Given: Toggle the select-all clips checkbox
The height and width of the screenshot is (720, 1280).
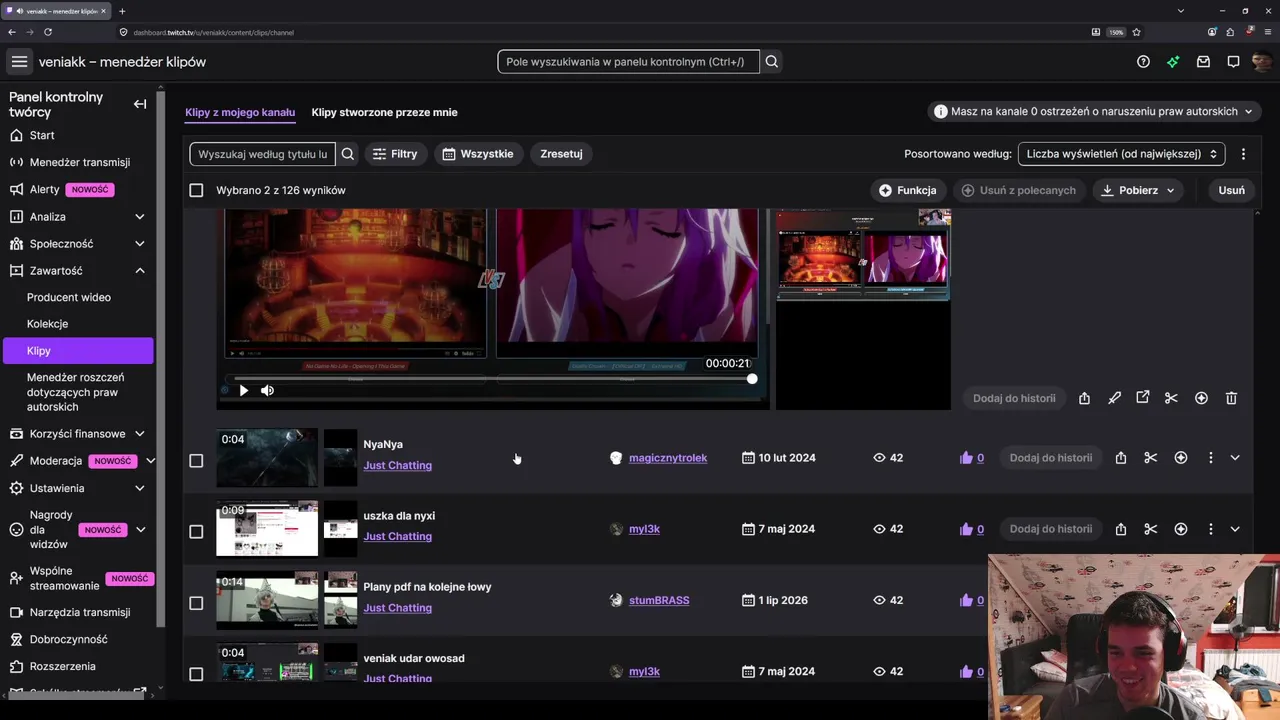Looking at the screenshot, I should 196,190.
